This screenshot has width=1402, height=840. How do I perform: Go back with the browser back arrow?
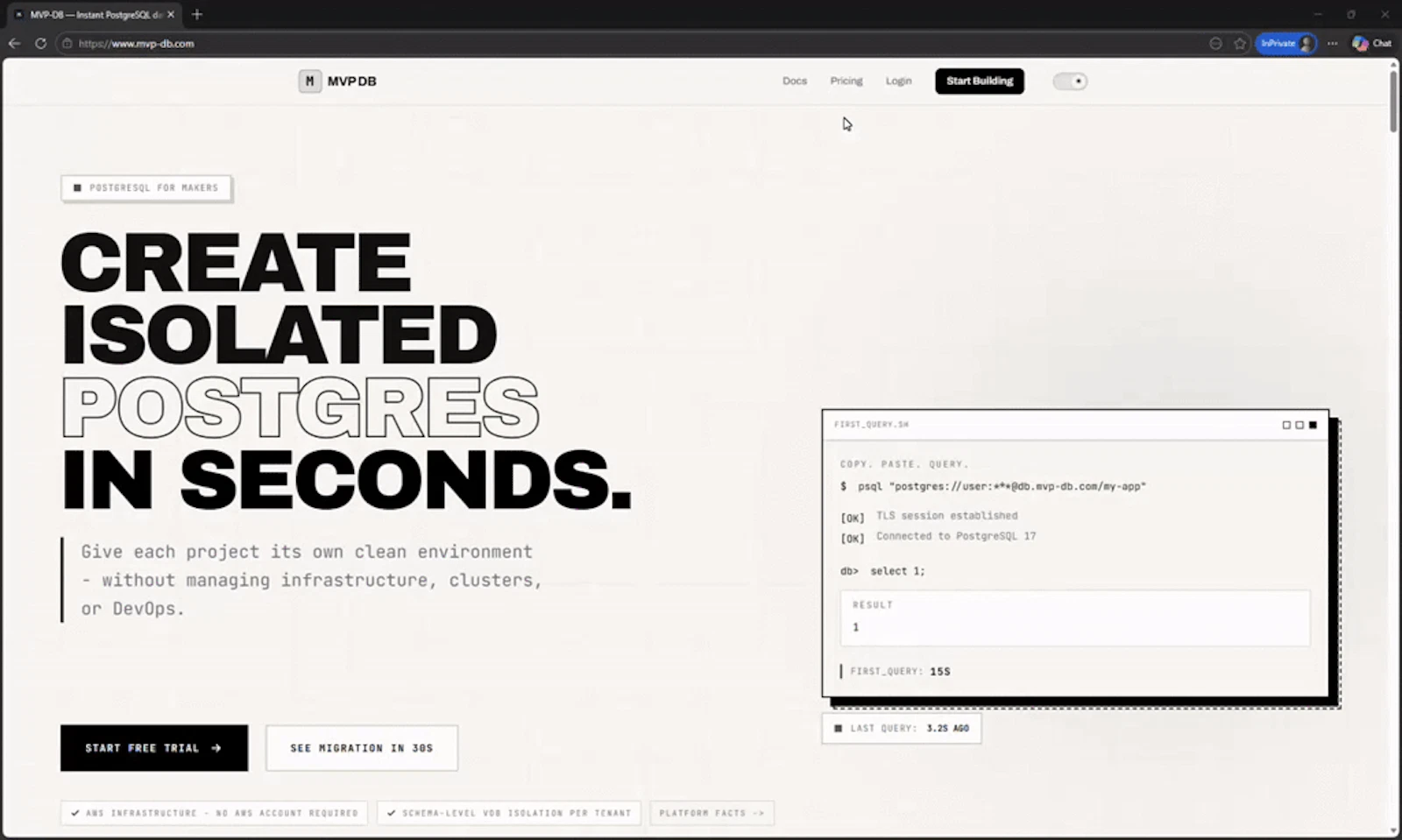pos(15,43)
